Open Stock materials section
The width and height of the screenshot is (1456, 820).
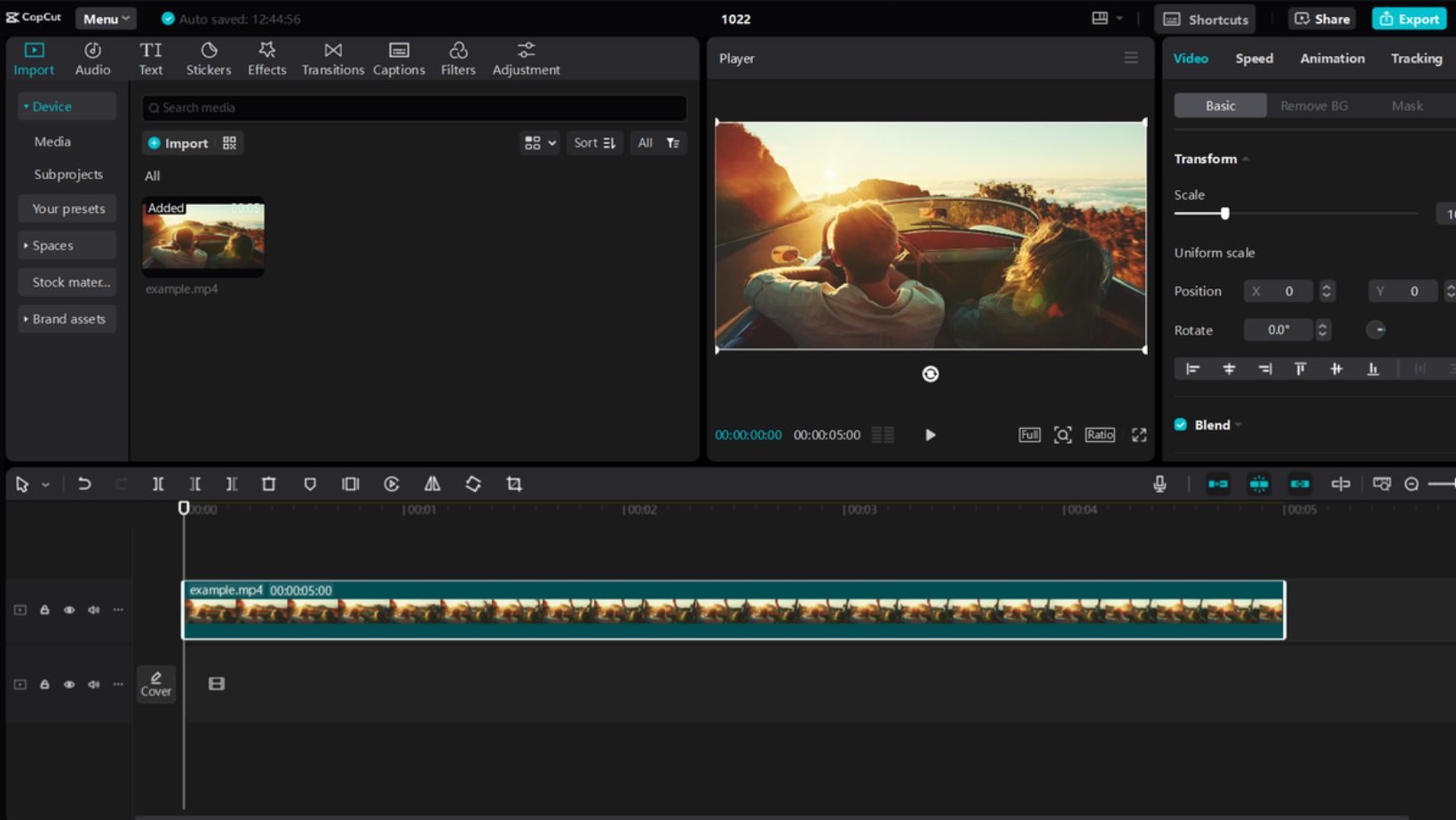point(68,282)
